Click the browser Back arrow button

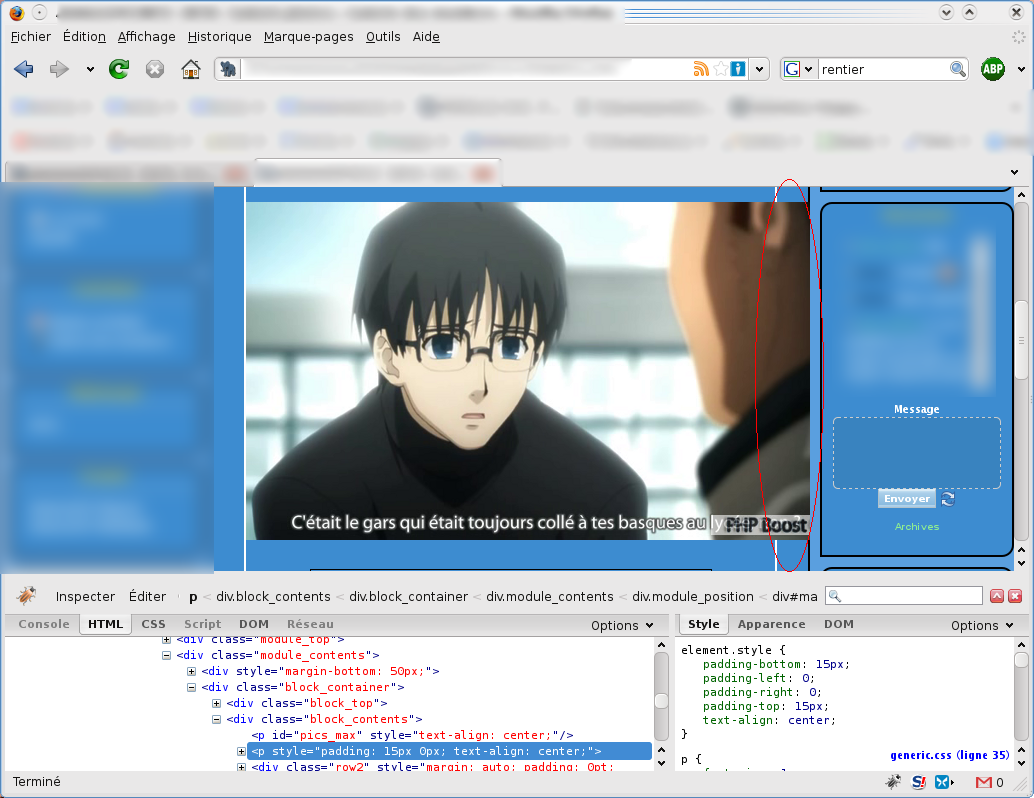(x=24, y=69)
